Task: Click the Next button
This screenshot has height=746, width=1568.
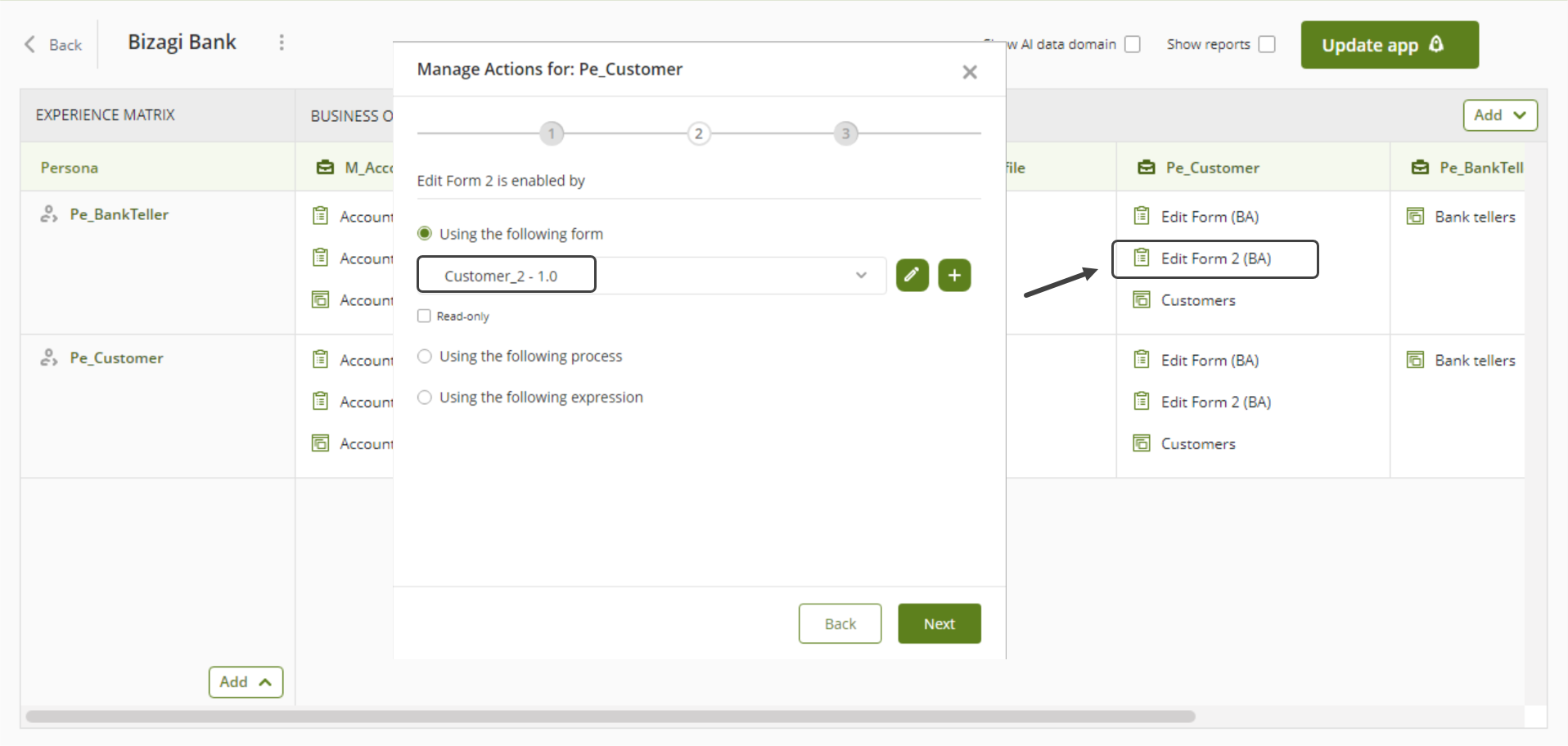Action: click(939, 624)
